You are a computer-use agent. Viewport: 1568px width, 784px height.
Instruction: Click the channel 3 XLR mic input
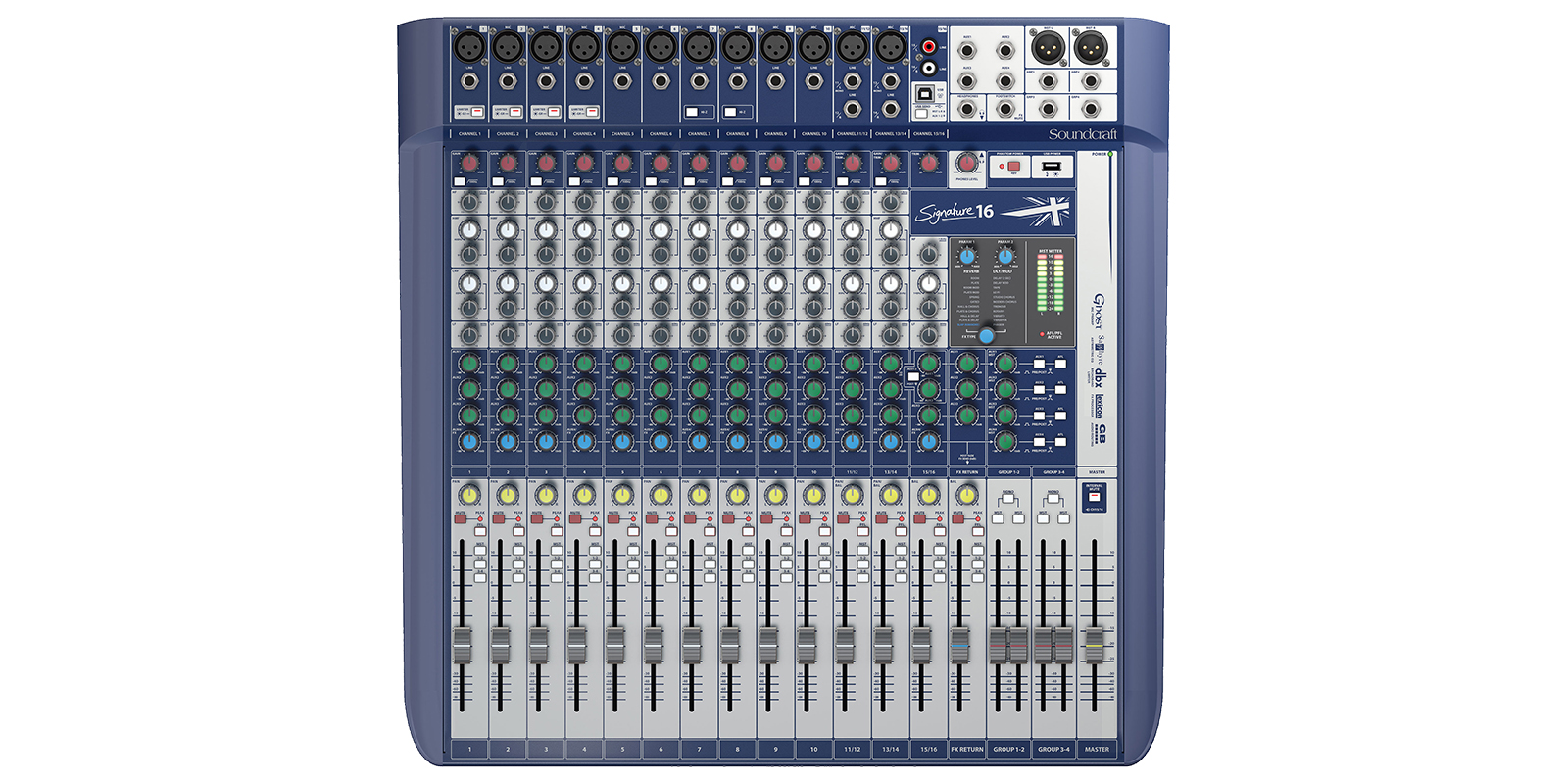(x=546, y=46)
